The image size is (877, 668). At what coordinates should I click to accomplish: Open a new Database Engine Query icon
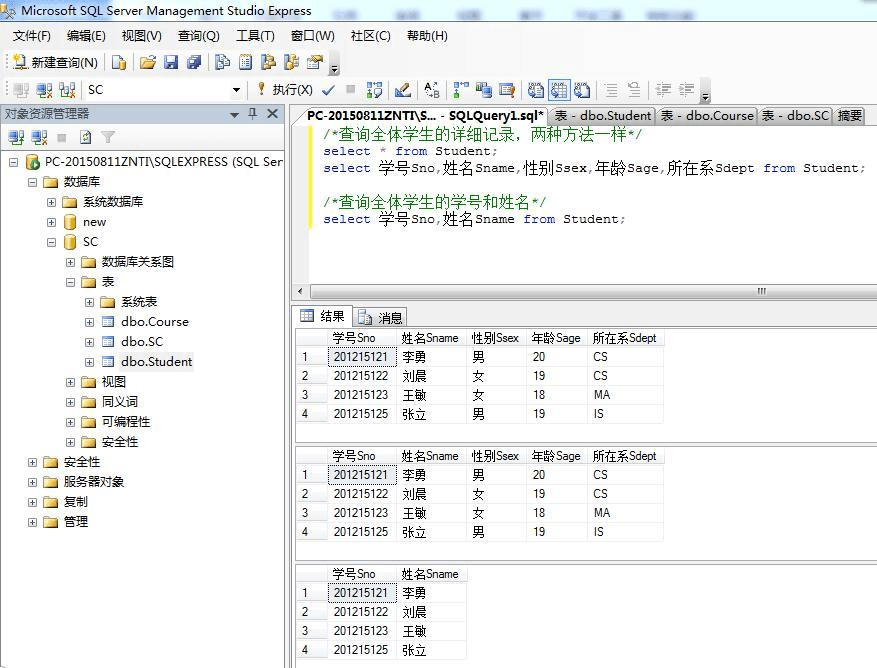click(x=119, y=62)
